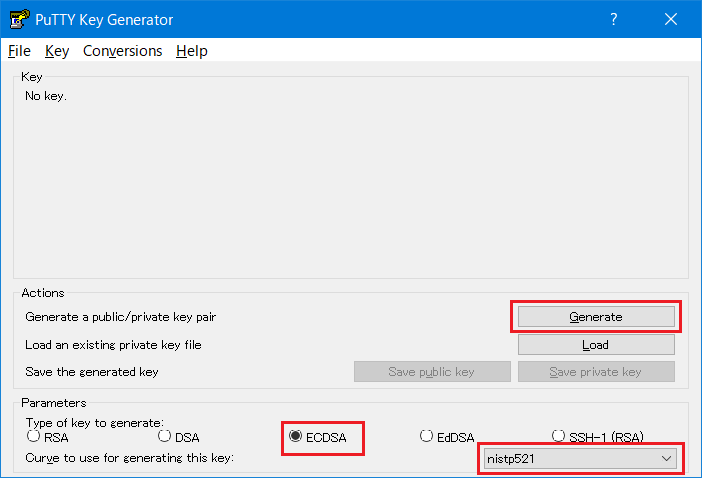Select the SSH-1 (RSA) option
The image size is (702, 478).
[x=559, y=436]
